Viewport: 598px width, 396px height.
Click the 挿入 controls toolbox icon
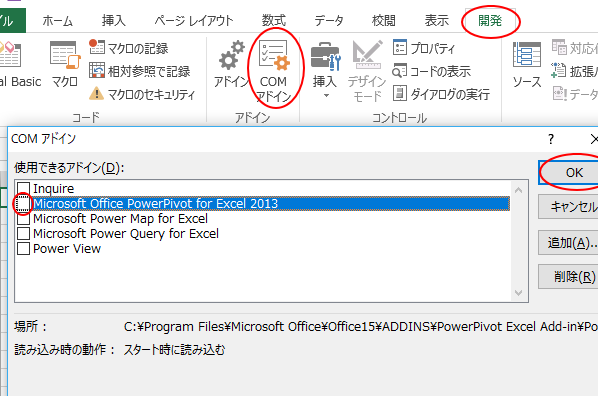click(x=325, y=57)
